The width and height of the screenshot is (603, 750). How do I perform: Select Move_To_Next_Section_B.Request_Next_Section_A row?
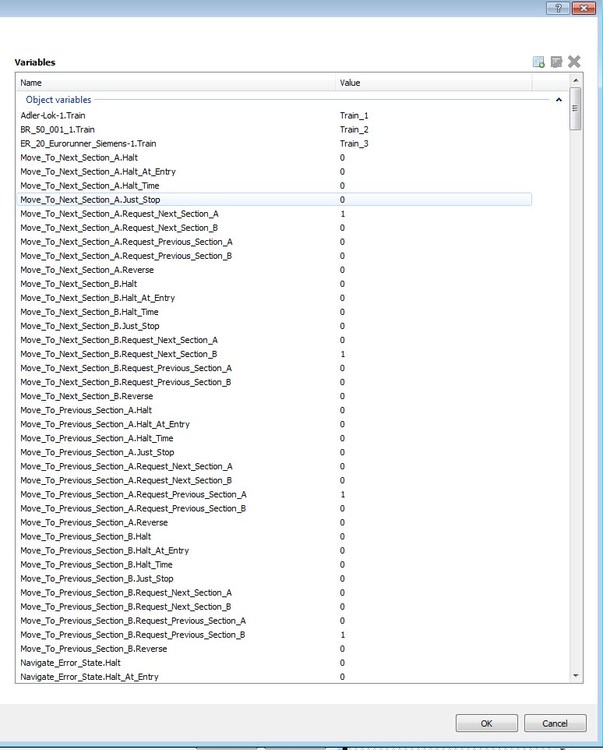coord(274,340)
